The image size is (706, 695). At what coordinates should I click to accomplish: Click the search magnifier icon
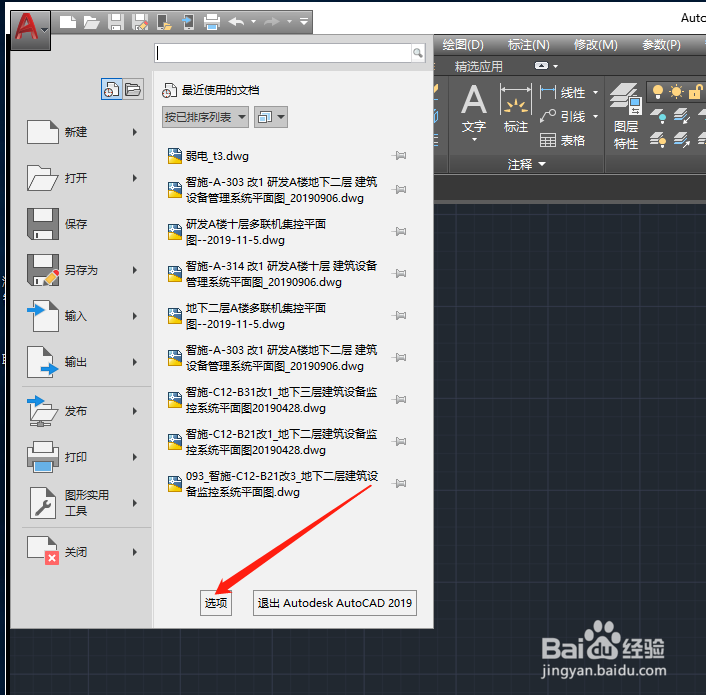[x=418, y=53]
